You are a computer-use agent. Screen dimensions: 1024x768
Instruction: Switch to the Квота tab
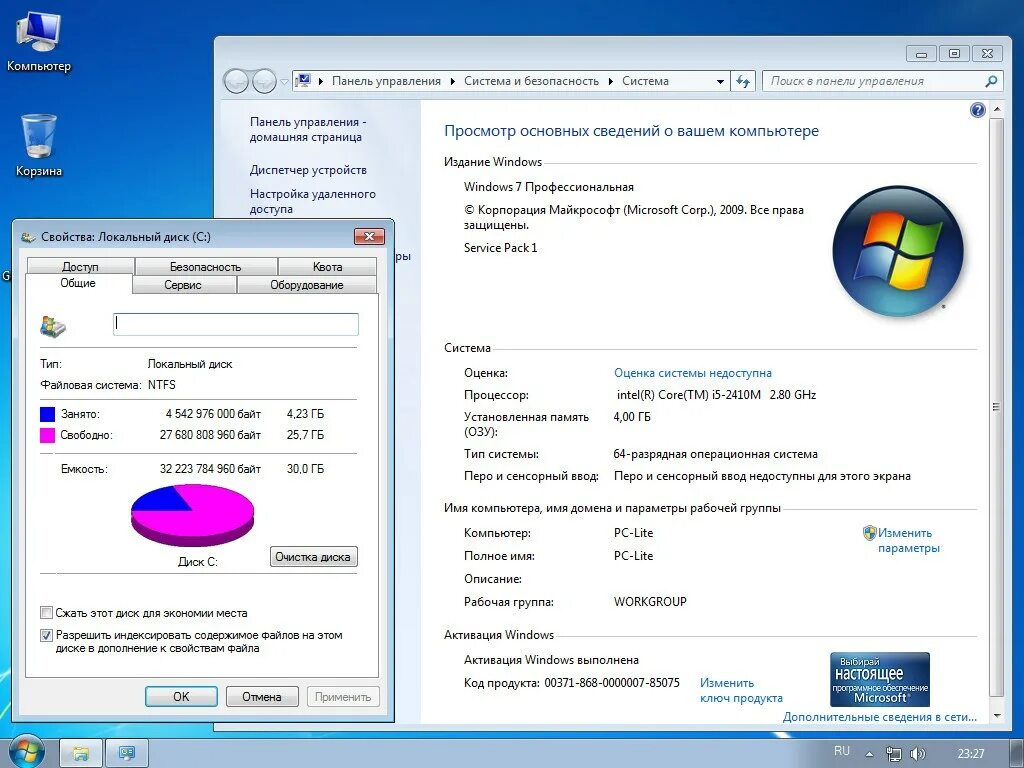327,266
